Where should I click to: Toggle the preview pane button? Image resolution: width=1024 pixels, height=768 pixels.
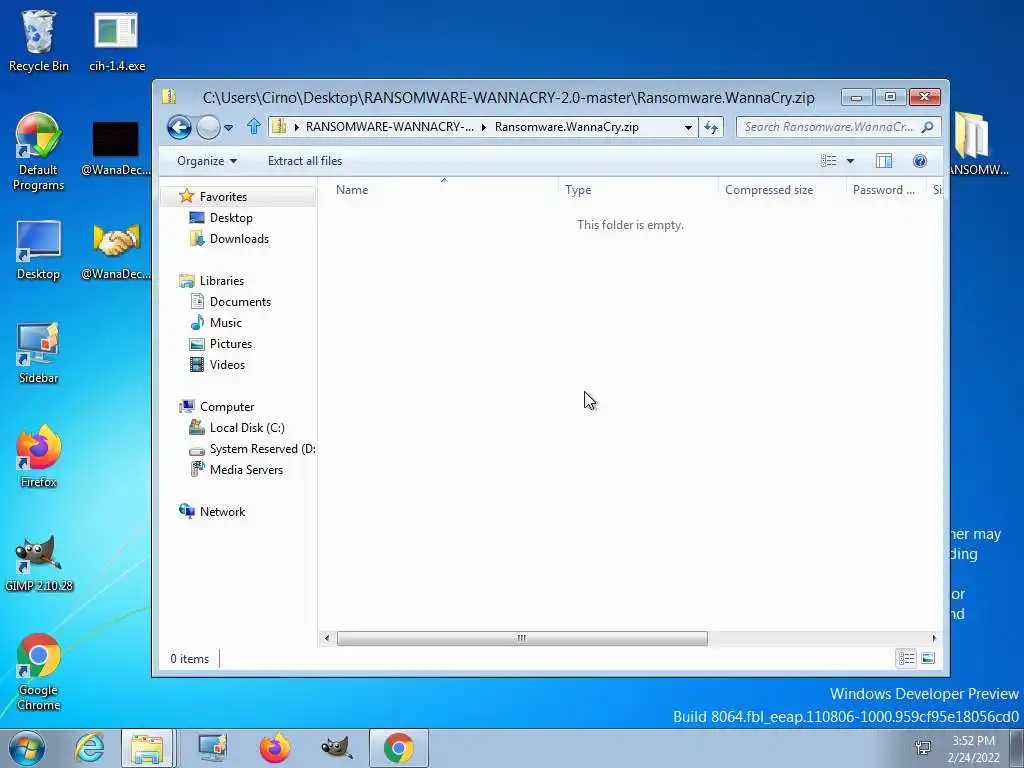coord(884,161)
